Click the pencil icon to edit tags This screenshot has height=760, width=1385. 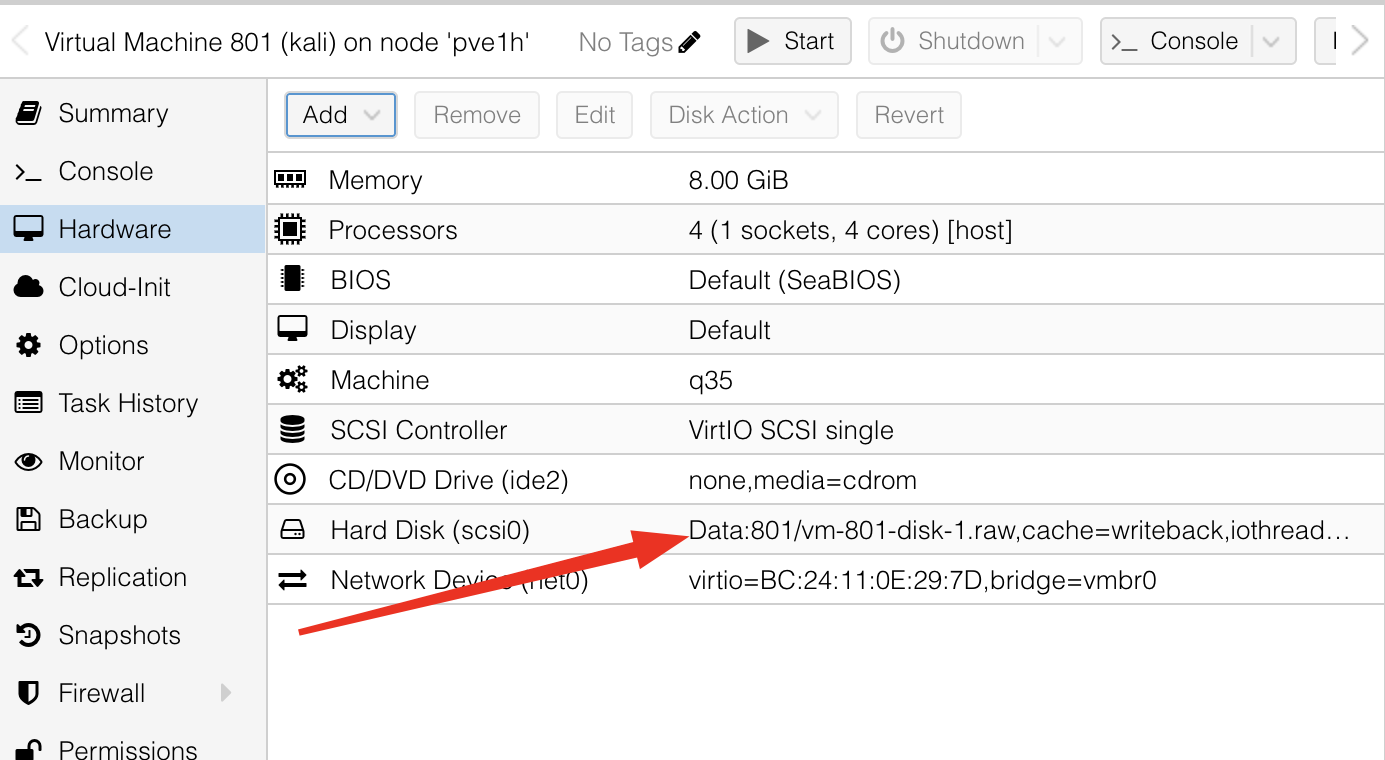(689, 42)
